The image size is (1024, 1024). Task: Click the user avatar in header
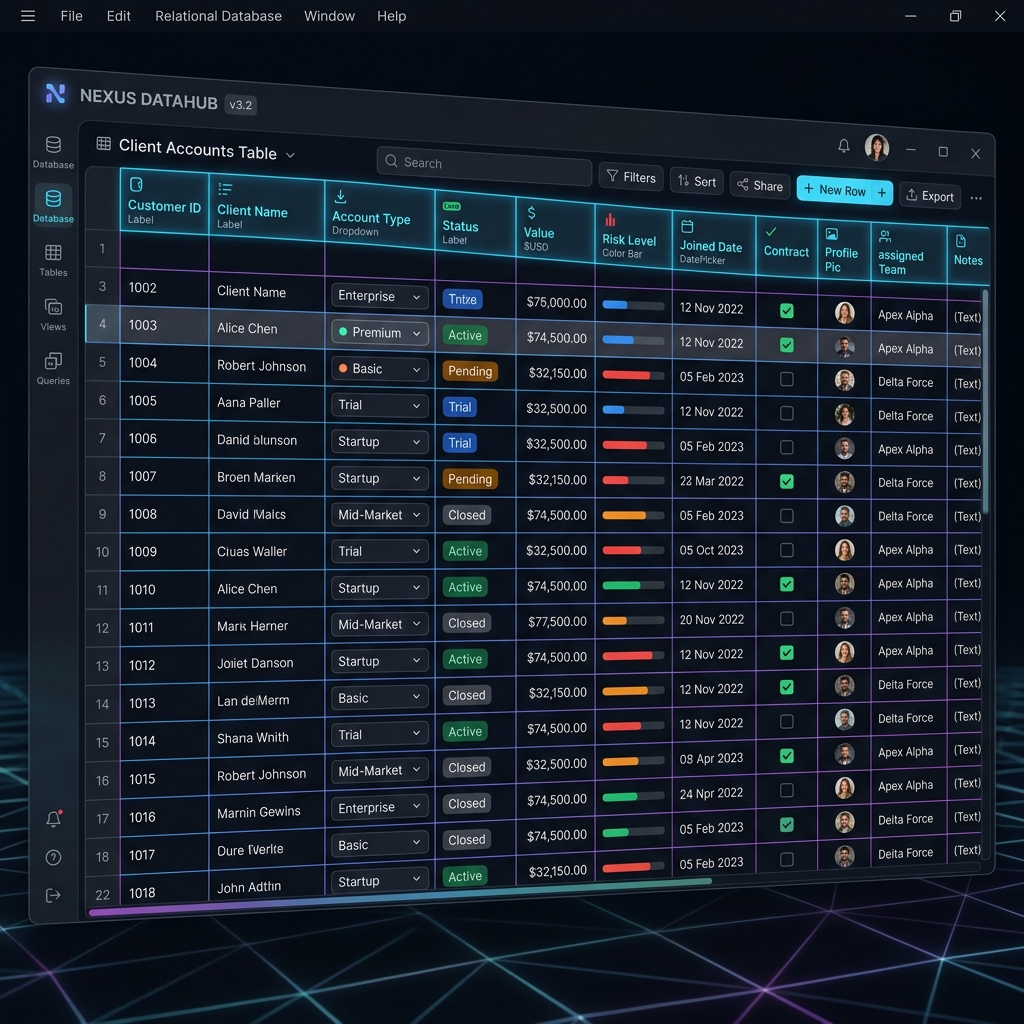click(x=876, y=148)
